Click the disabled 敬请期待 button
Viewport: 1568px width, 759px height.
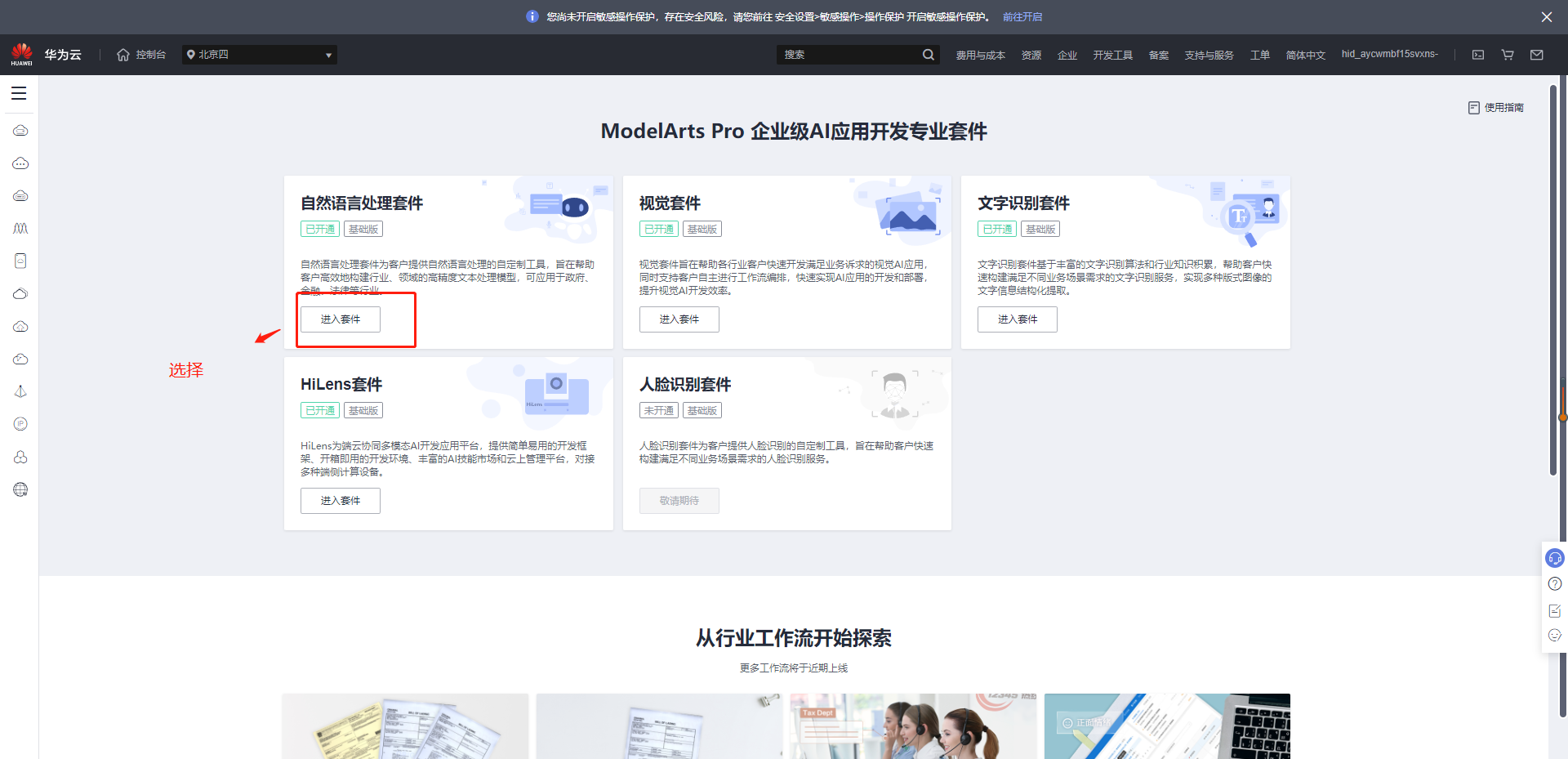[x=679, y=501]
